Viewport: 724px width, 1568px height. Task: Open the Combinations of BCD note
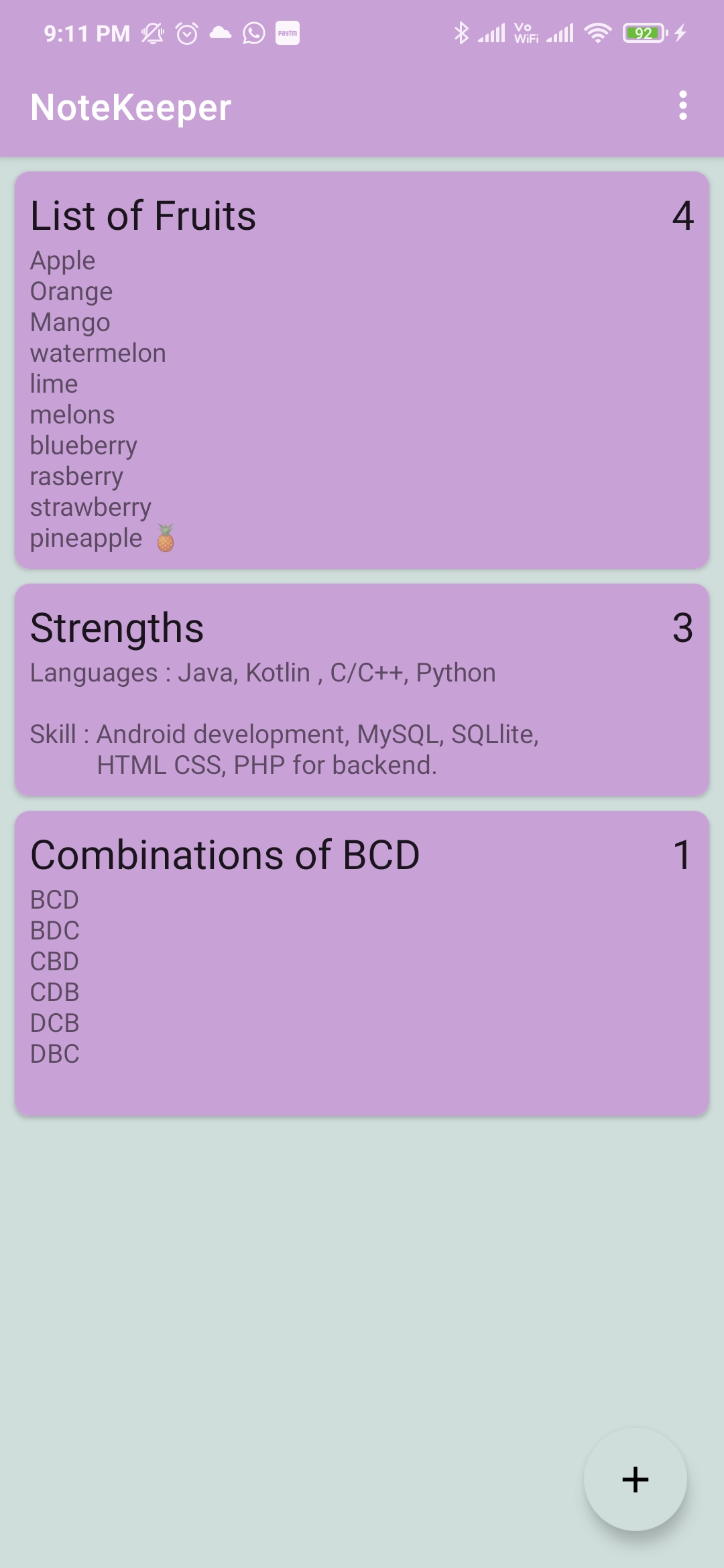point(362,958)
